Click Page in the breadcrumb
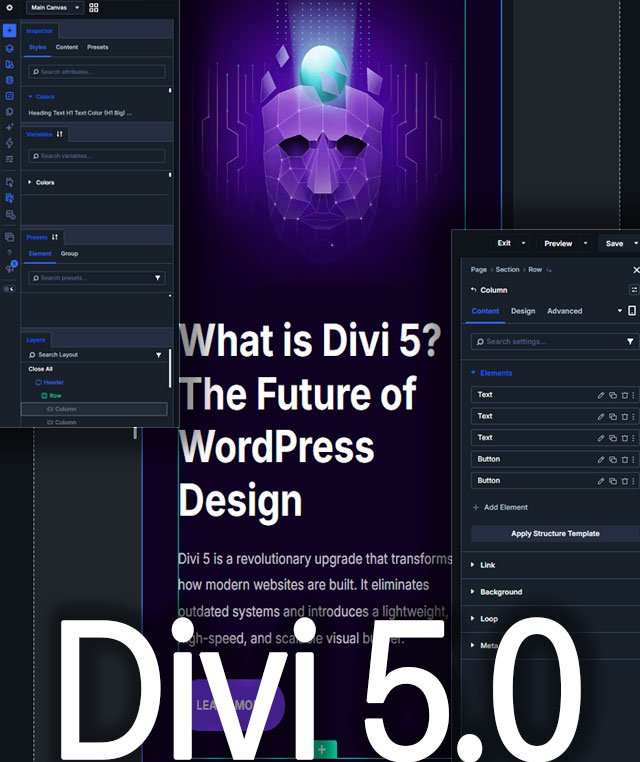The width and height of the screenshot is (640, 762). pos(479,270)
